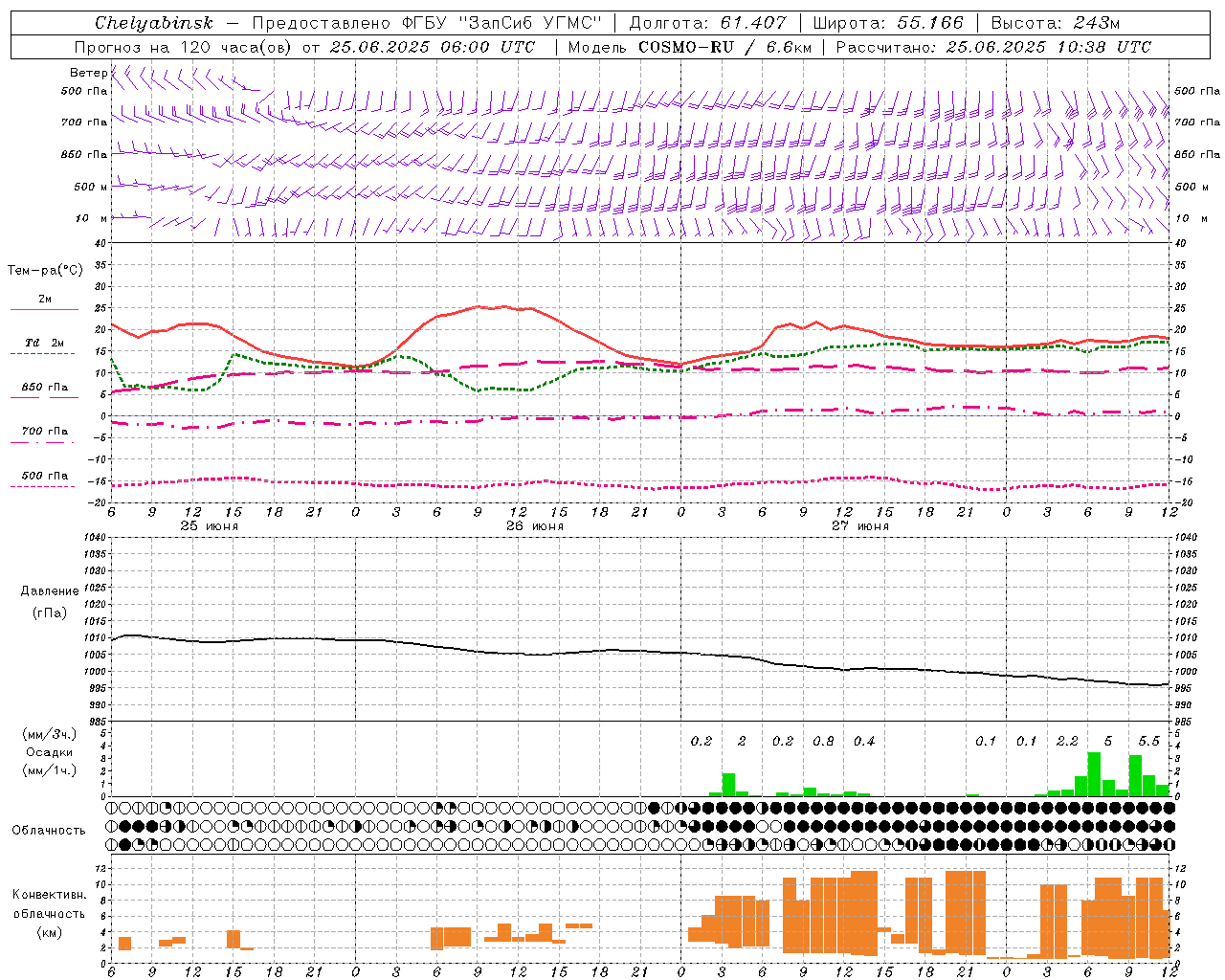The height and width of the screenshot is (980, 1225).
Task: Select the Долгота: 61.407 longitude value
Action: 707,23
